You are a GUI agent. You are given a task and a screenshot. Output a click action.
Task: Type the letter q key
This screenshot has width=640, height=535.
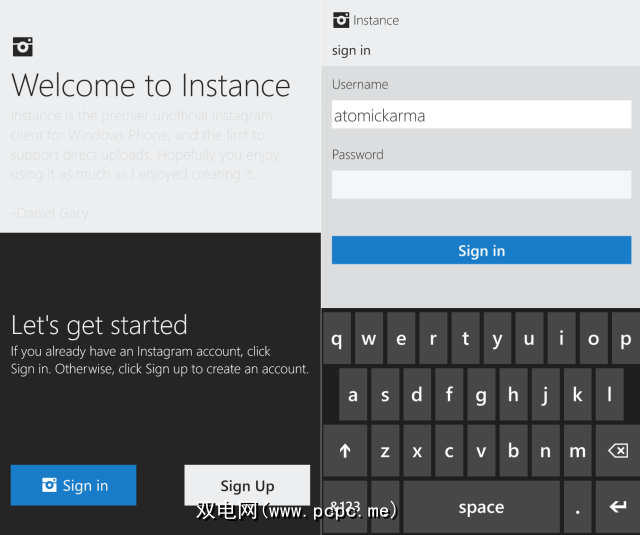point(337,339)
